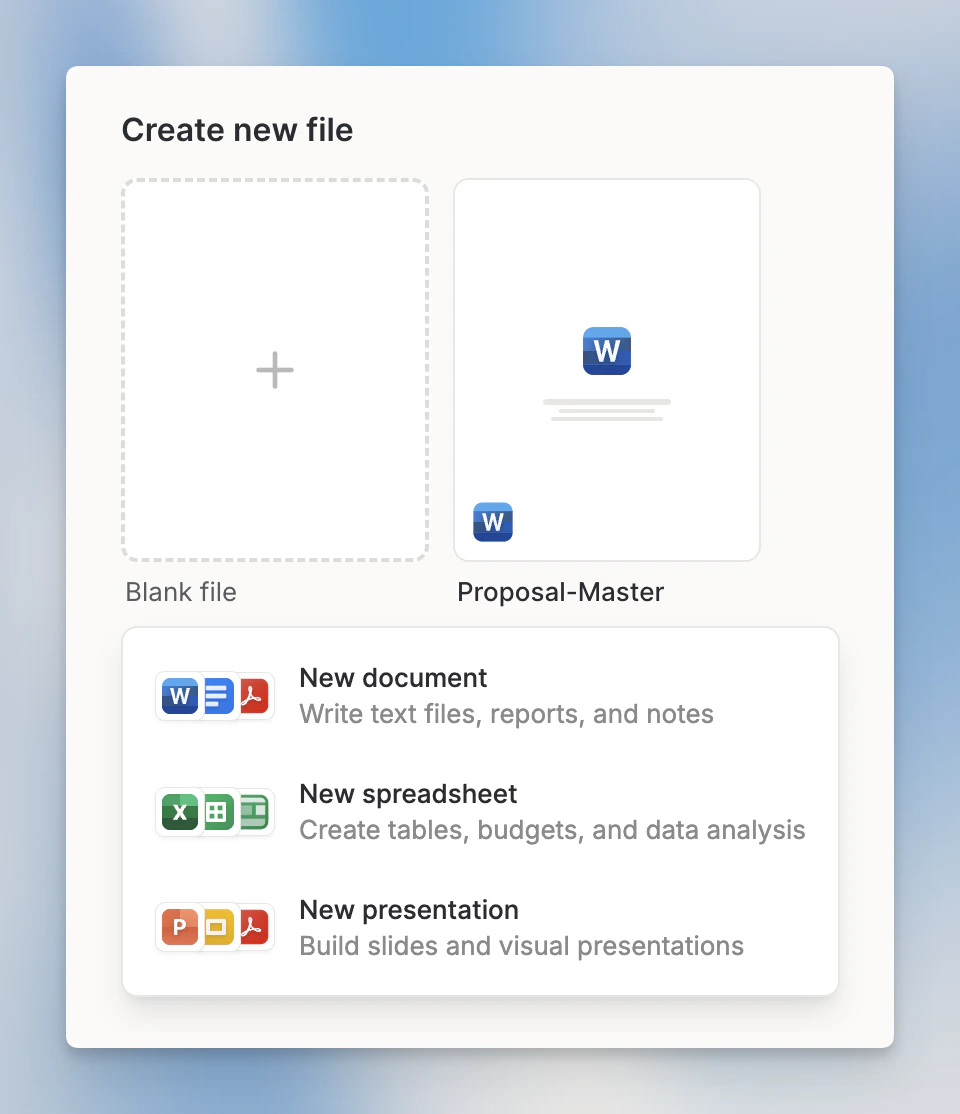The height and width of the screenshot is (1114, 960).
Task: Start a New presentation
Action: click(408, 910)
